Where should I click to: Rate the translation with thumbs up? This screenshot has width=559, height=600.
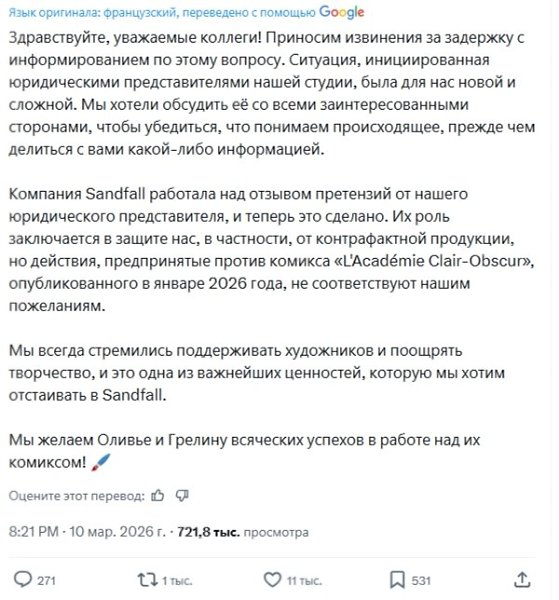pyautogui.click(x=158, y=496)
